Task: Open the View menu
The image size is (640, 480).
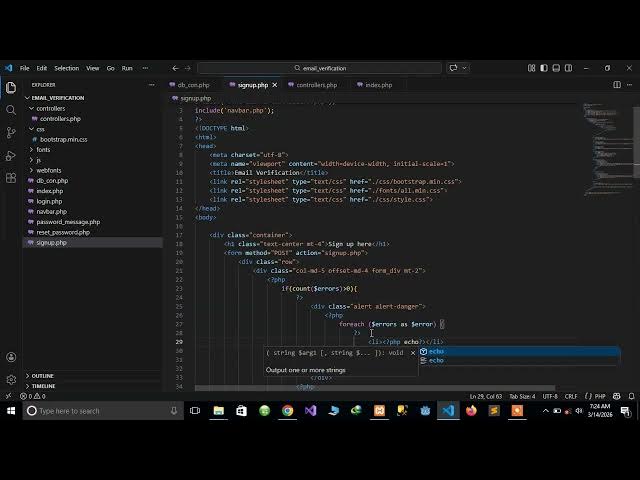Action: [x=93, y=68]
